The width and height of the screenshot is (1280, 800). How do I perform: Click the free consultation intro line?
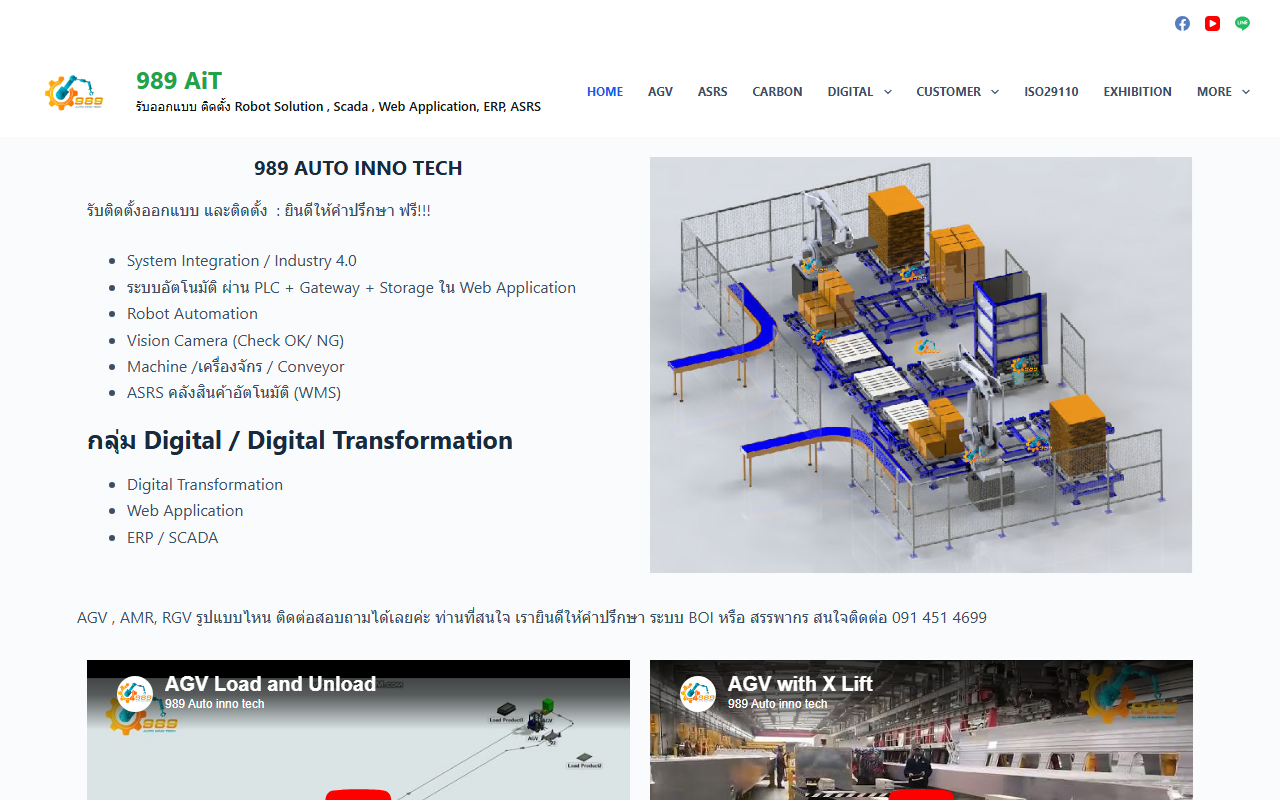click(259, 211)
